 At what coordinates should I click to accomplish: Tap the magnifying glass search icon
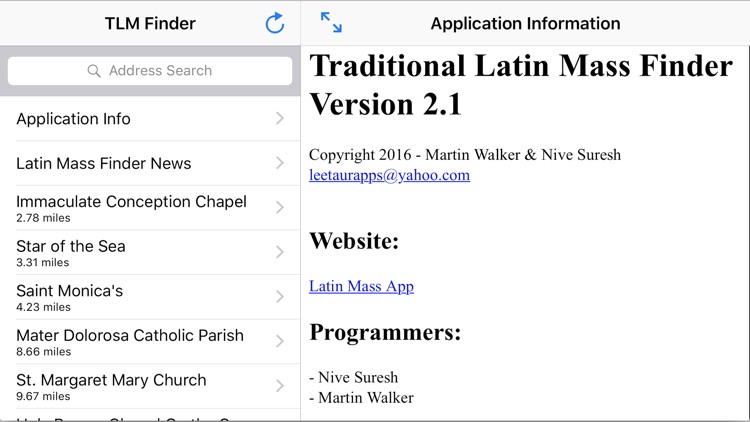94,71
